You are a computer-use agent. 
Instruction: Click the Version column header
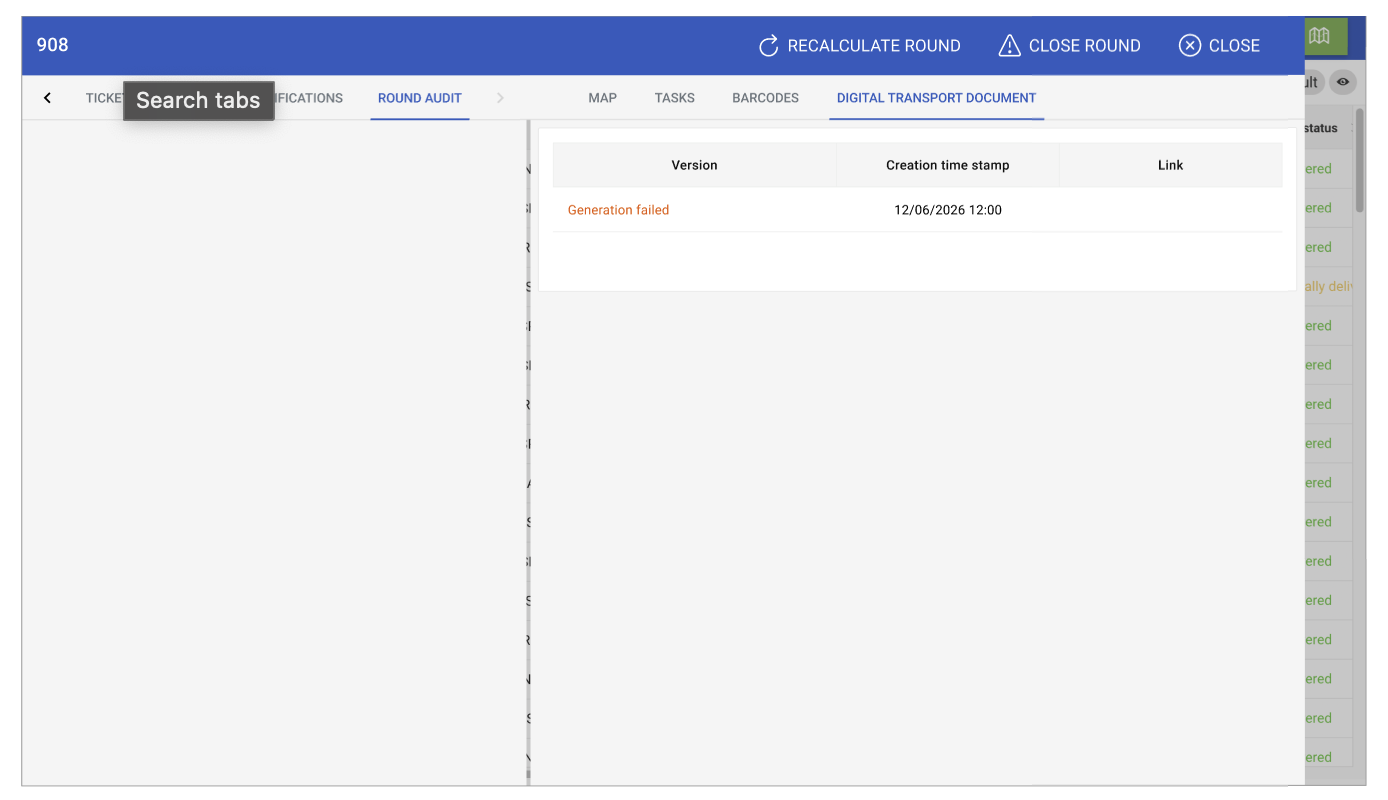click(x=694, y=165)
